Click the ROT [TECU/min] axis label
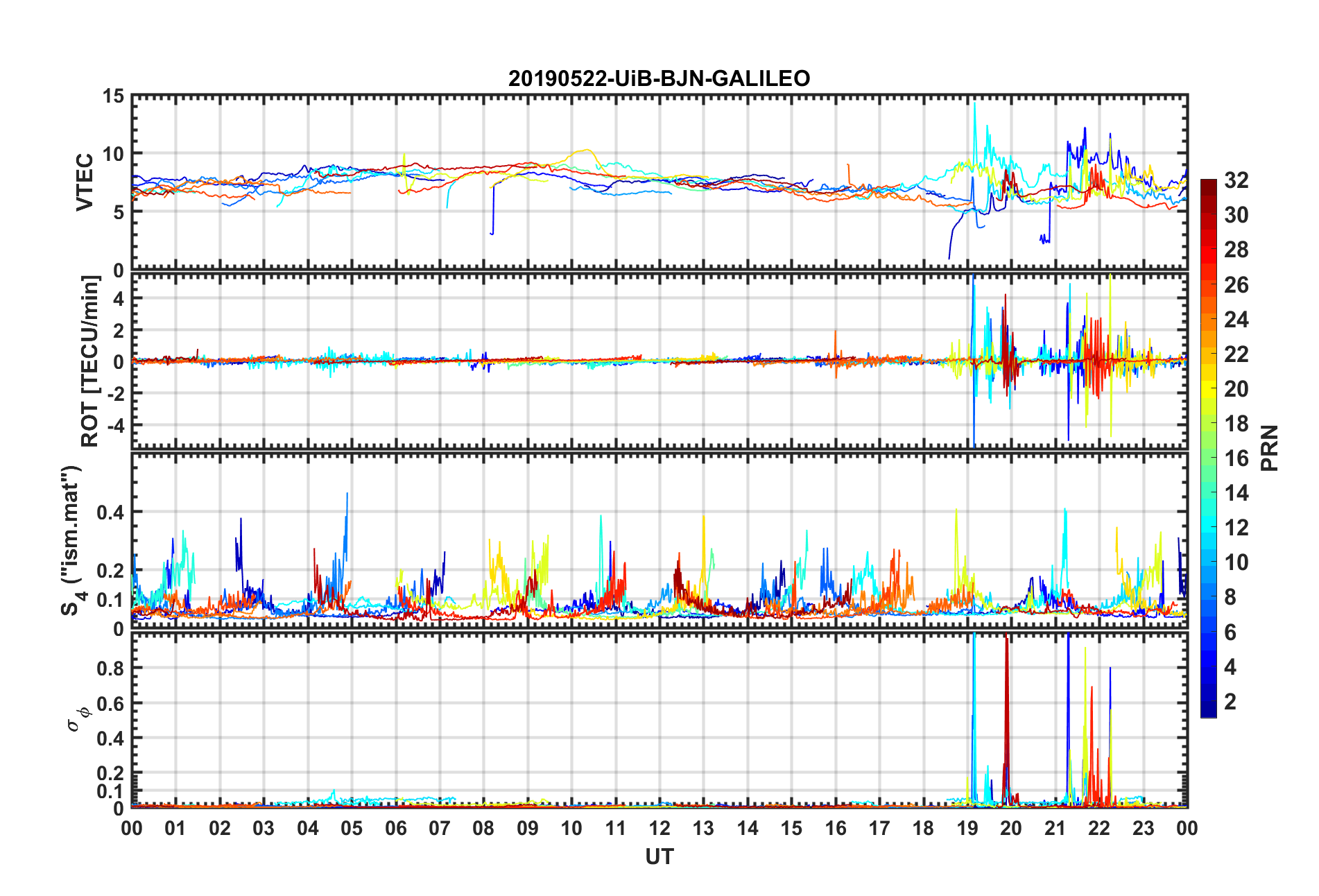Image resolution: width=1319 pixels, height=896 pixels. (90, 361)
